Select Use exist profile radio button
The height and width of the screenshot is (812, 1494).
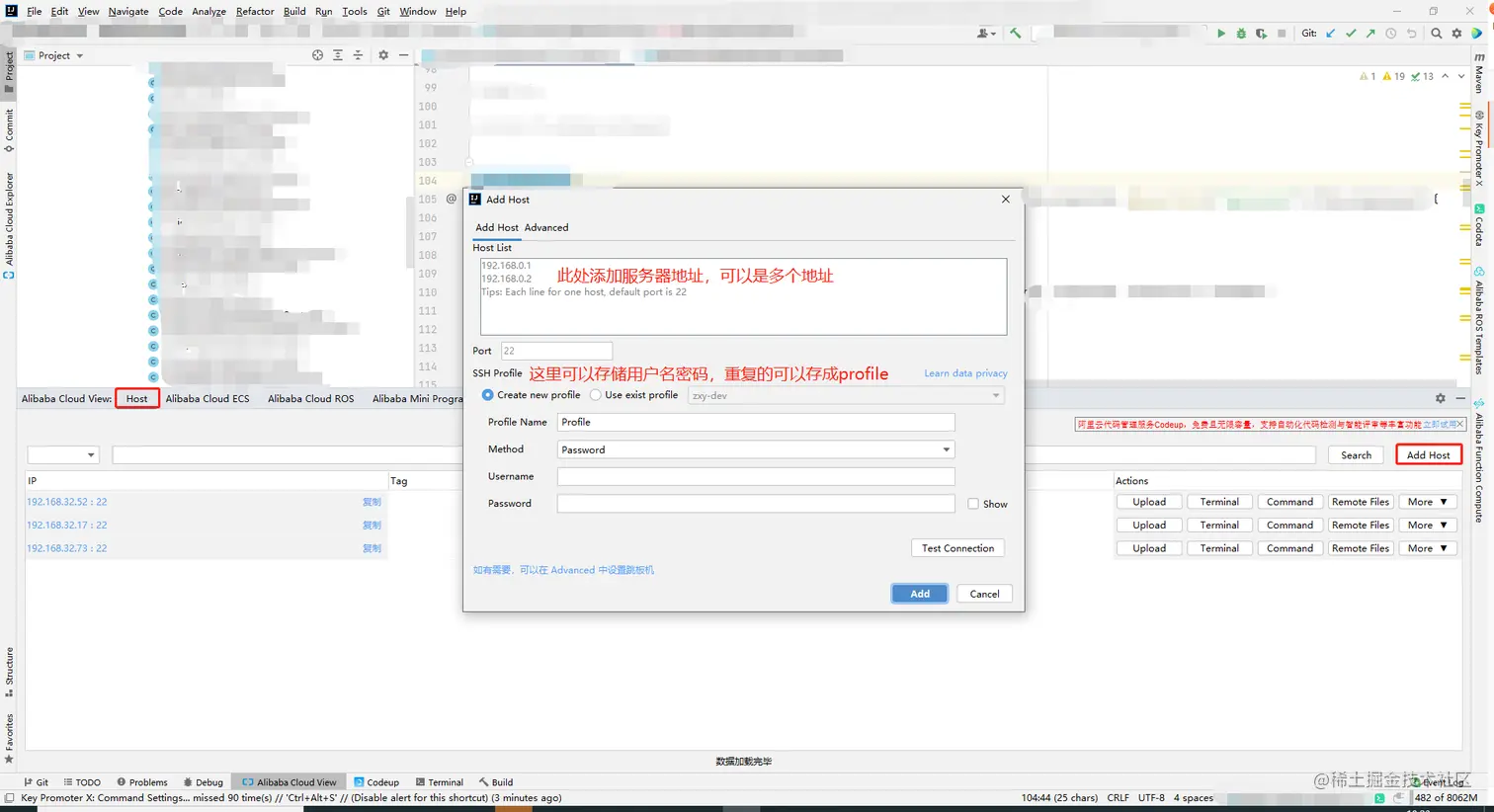click(x=596, y=395)
